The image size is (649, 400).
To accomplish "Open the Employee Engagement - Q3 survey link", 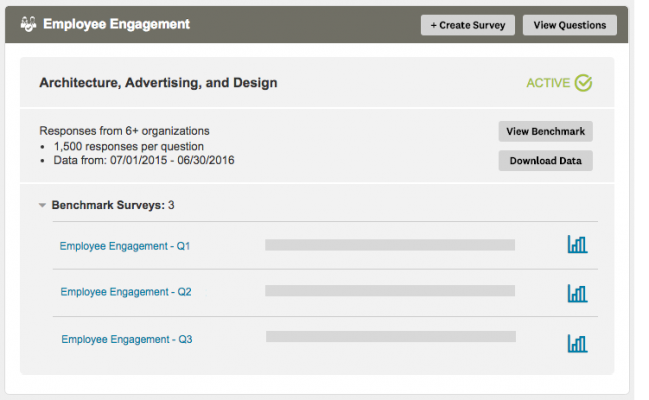I will 127,340.
